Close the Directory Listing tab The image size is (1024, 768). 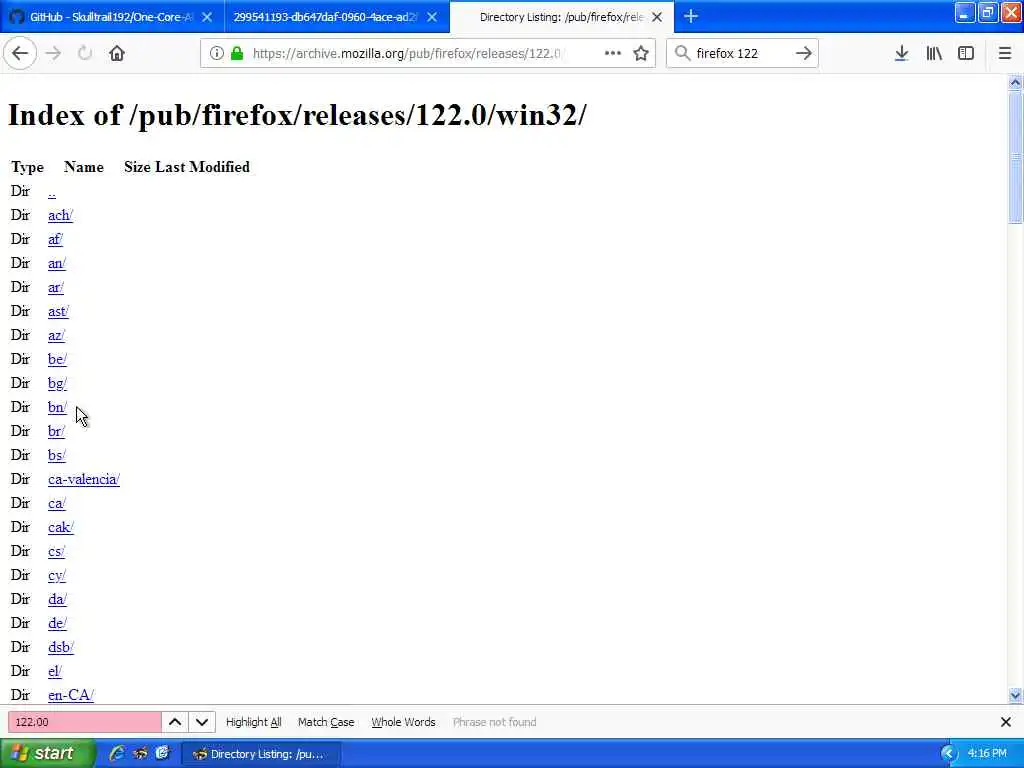pos(658,17)
